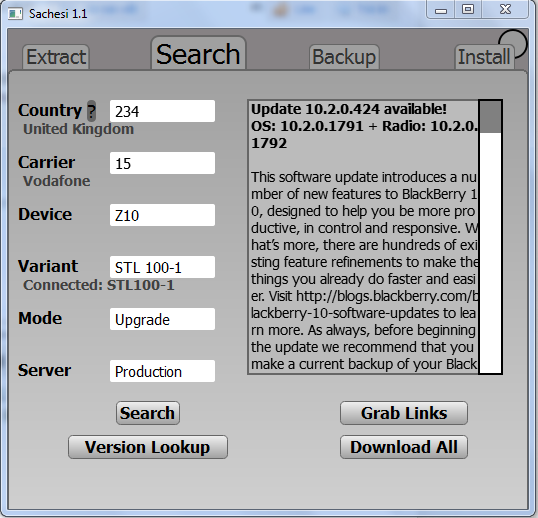The height and width of the screenshot is (518, 538).
Task: Maximize the Sachesi window
Action: click(x=468, y=9)
